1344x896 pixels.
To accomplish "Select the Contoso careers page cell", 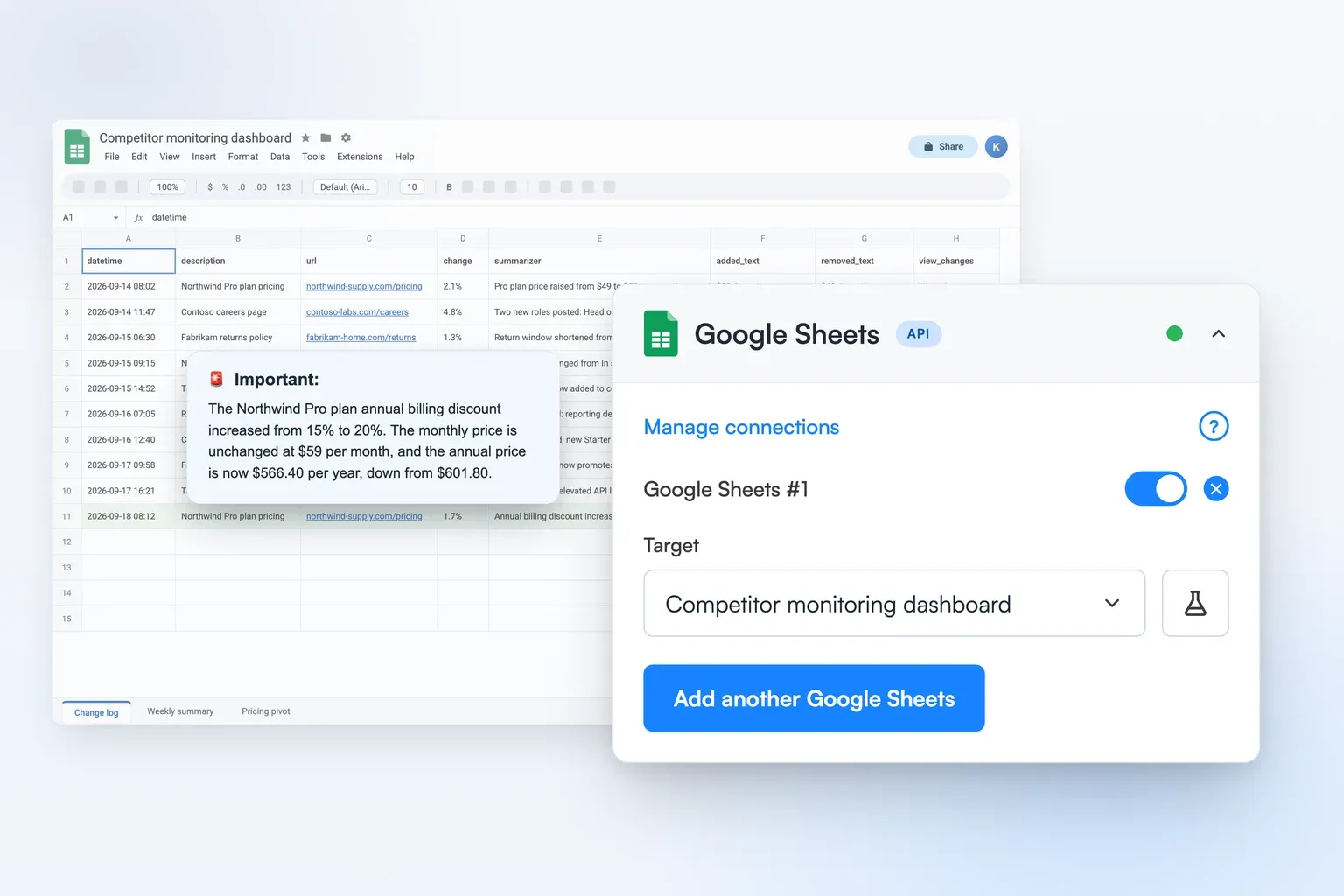I will [x=238, y=311].
